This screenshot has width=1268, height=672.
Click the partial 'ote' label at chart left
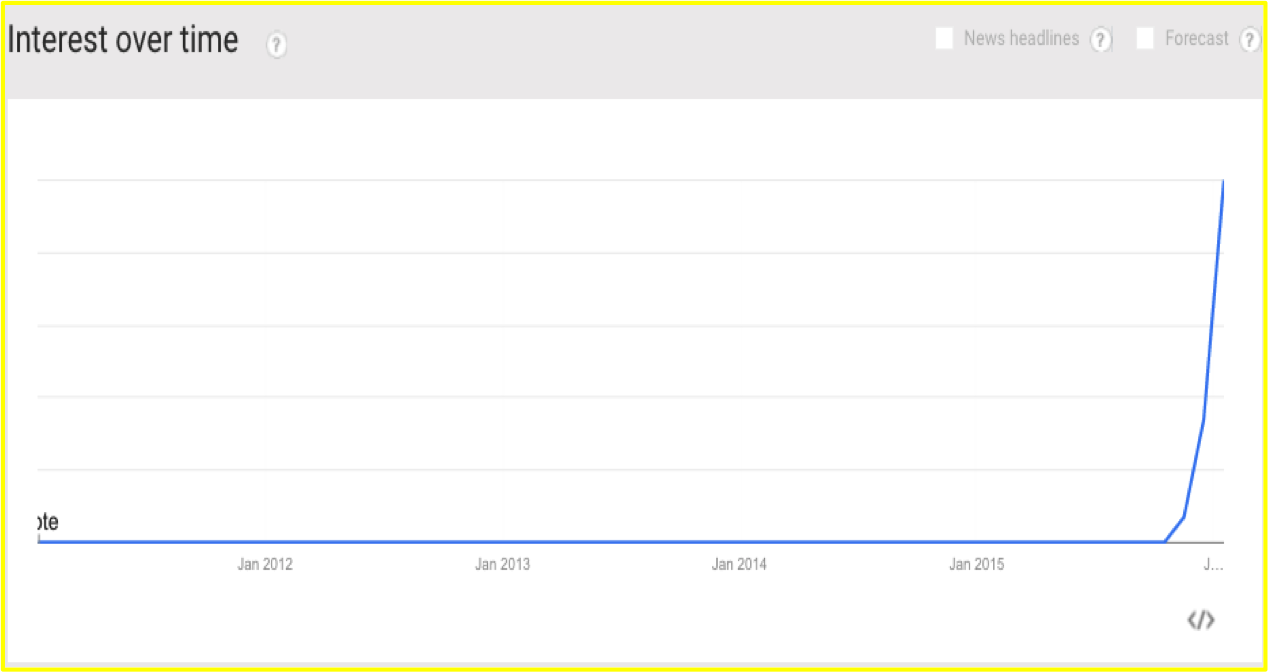pyautogui.click(x=48, y=522)
